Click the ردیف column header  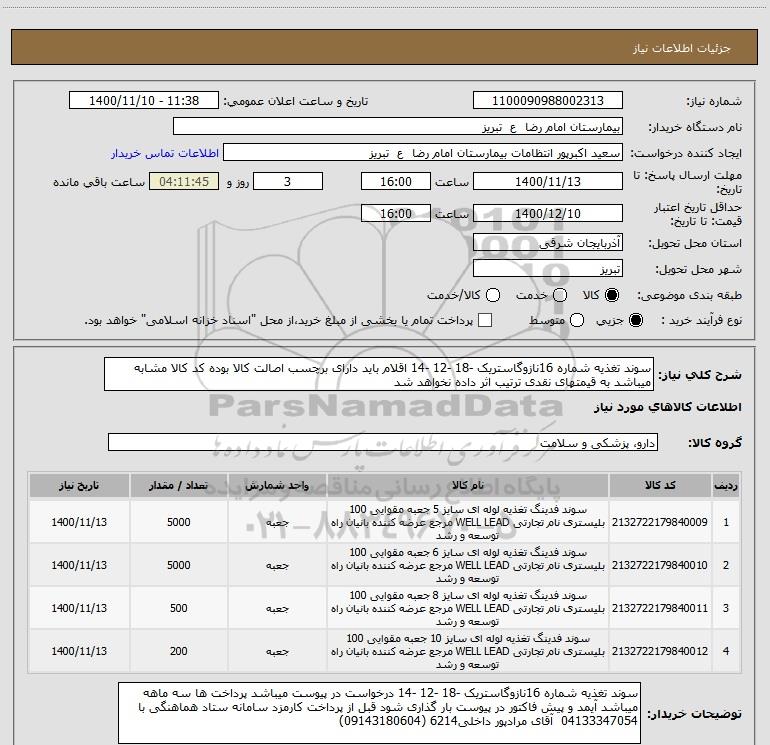[x=726, y=485]
